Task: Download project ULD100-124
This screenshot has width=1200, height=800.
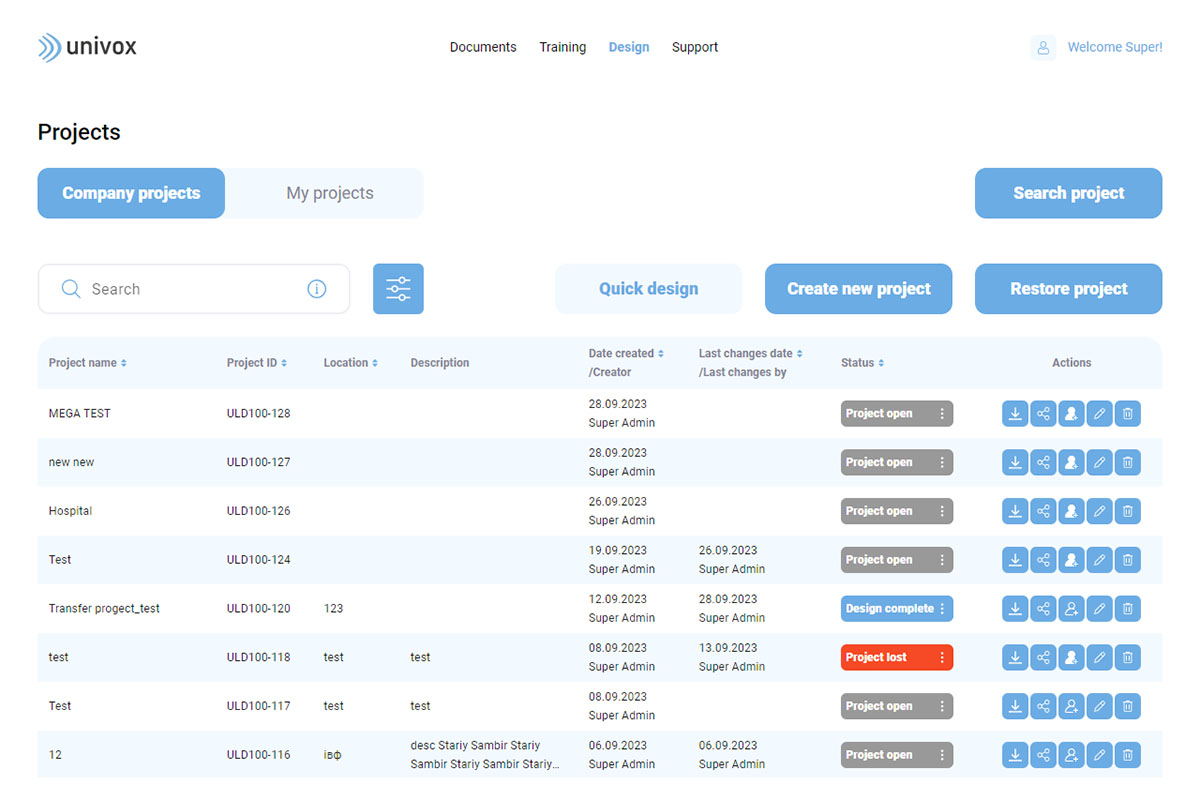Action: [x=1015, y=560]
